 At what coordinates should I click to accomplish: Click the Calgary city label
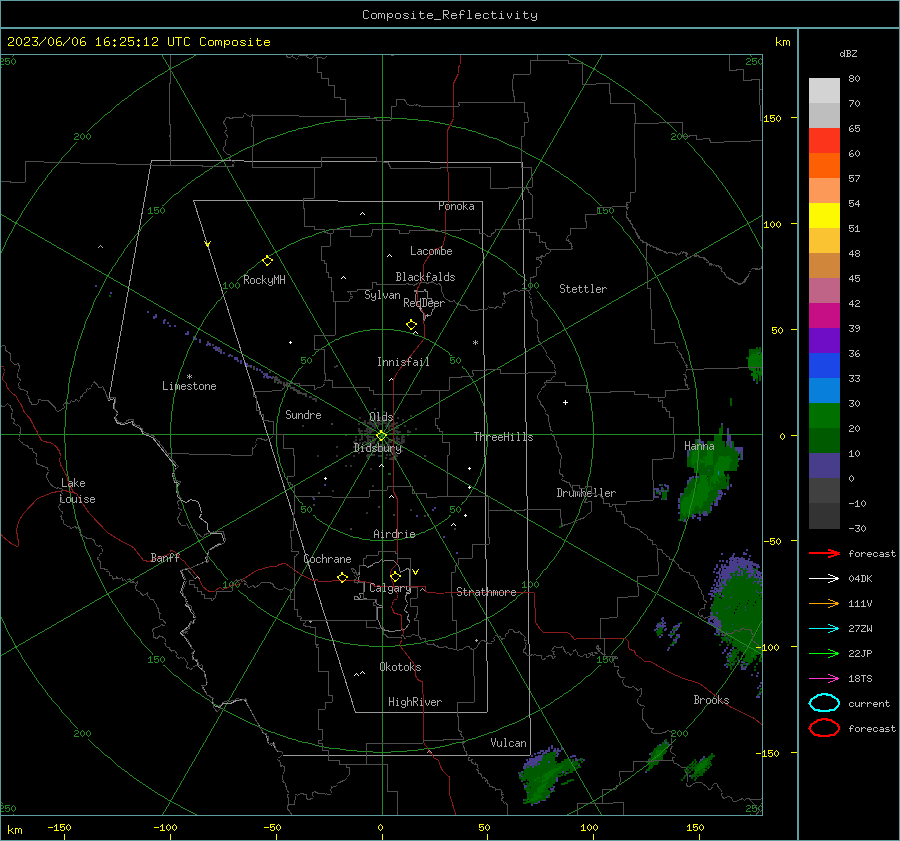[x=390, y=588]
